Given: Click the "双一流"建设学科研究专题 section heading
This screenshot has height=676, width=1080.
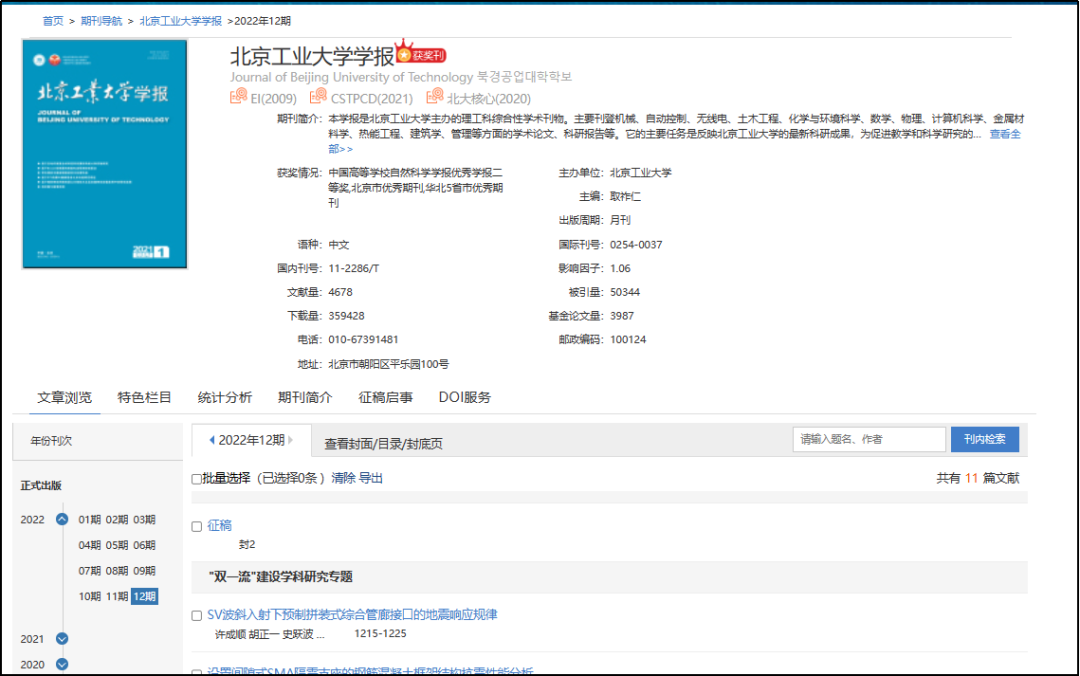Looking at the screenshot, I should 280,577.
